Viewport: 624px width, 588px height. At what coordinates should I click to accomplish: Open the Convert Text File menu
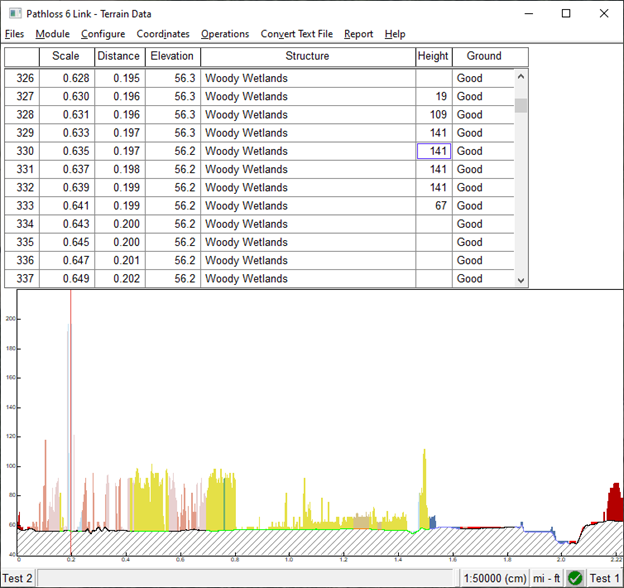tap(297, 34)
